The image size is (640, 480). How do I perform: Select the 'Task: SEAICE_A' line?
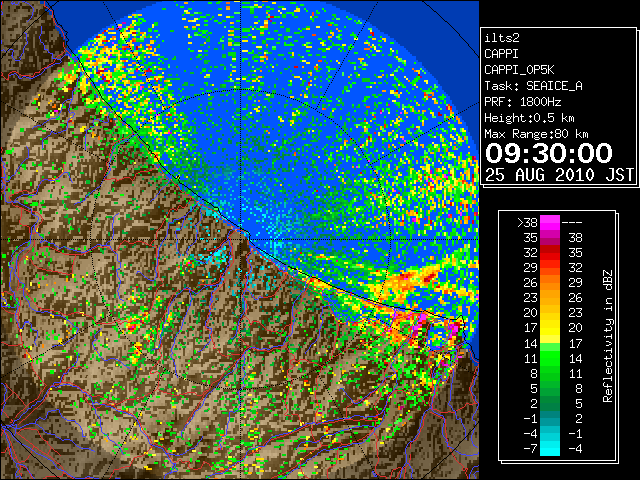(x=533, y=86)
